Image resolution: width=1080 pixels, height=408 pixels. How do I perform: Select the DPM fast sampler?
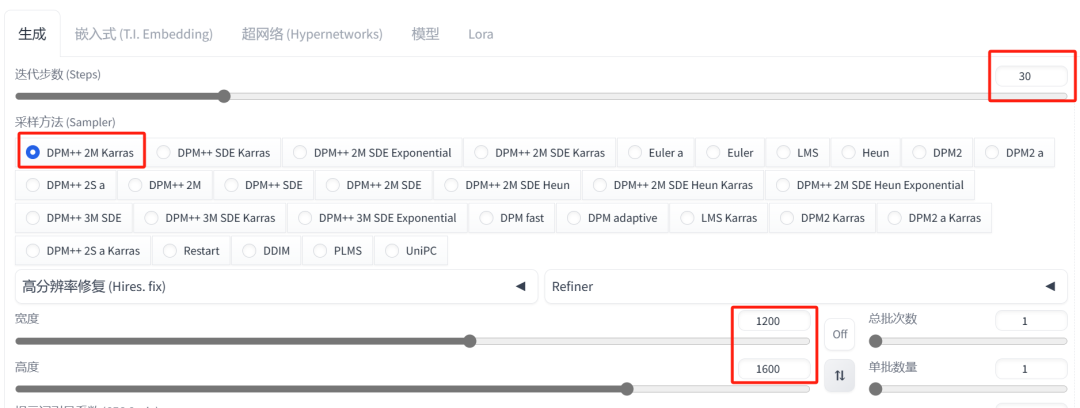click(x=512, y=218)
